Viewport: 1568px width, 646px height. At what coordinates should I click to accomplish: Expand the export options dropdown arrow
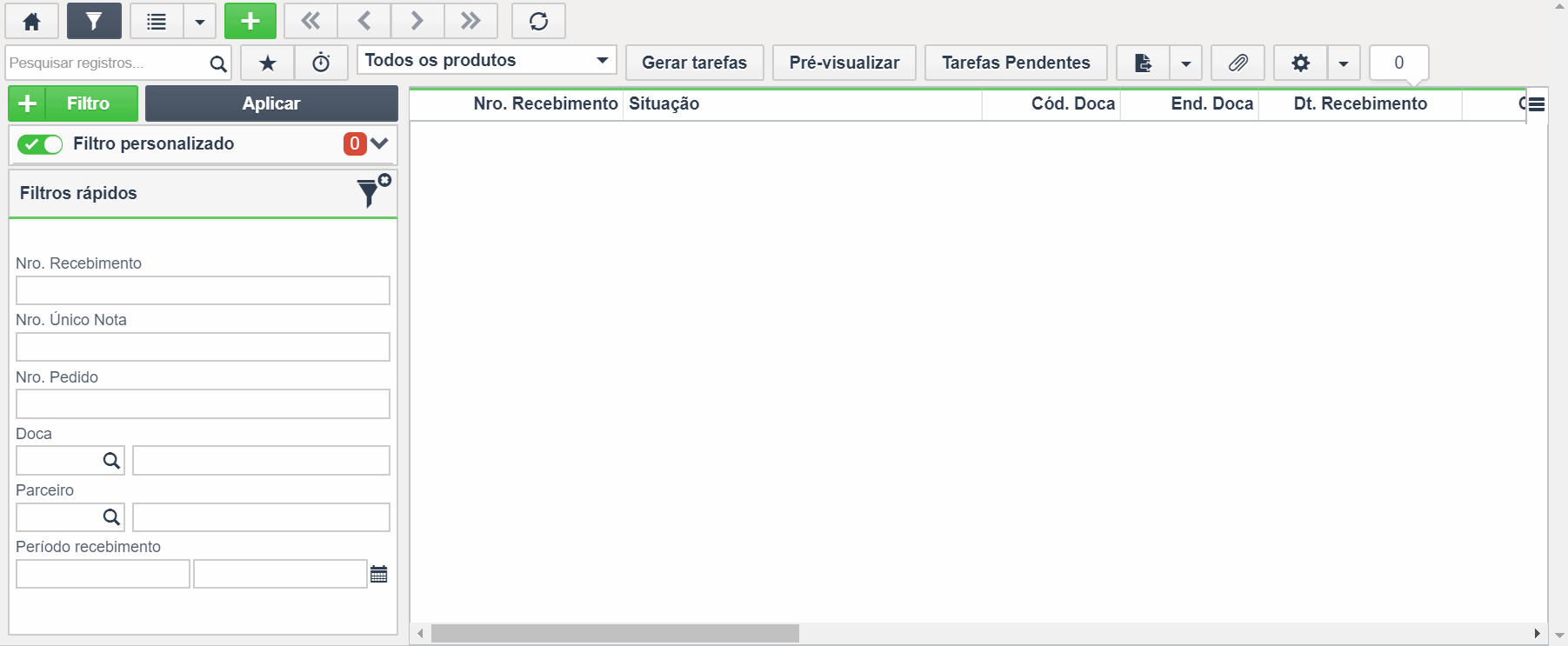click(1186, 63)
